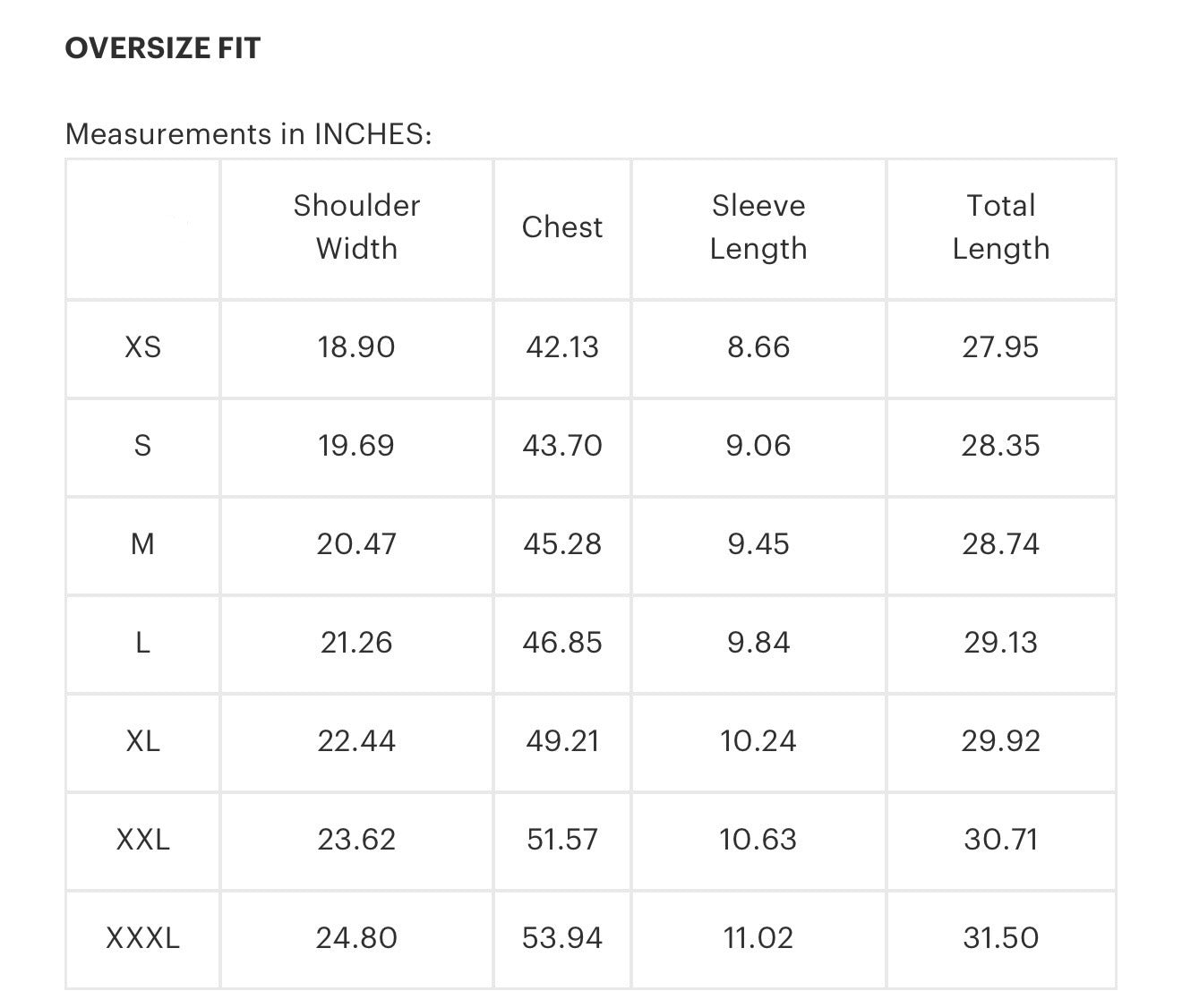Select the XXL chest value 51.57
Image resolution: width=1182 pixels, height=1008 pixels.
click(562, 840)
